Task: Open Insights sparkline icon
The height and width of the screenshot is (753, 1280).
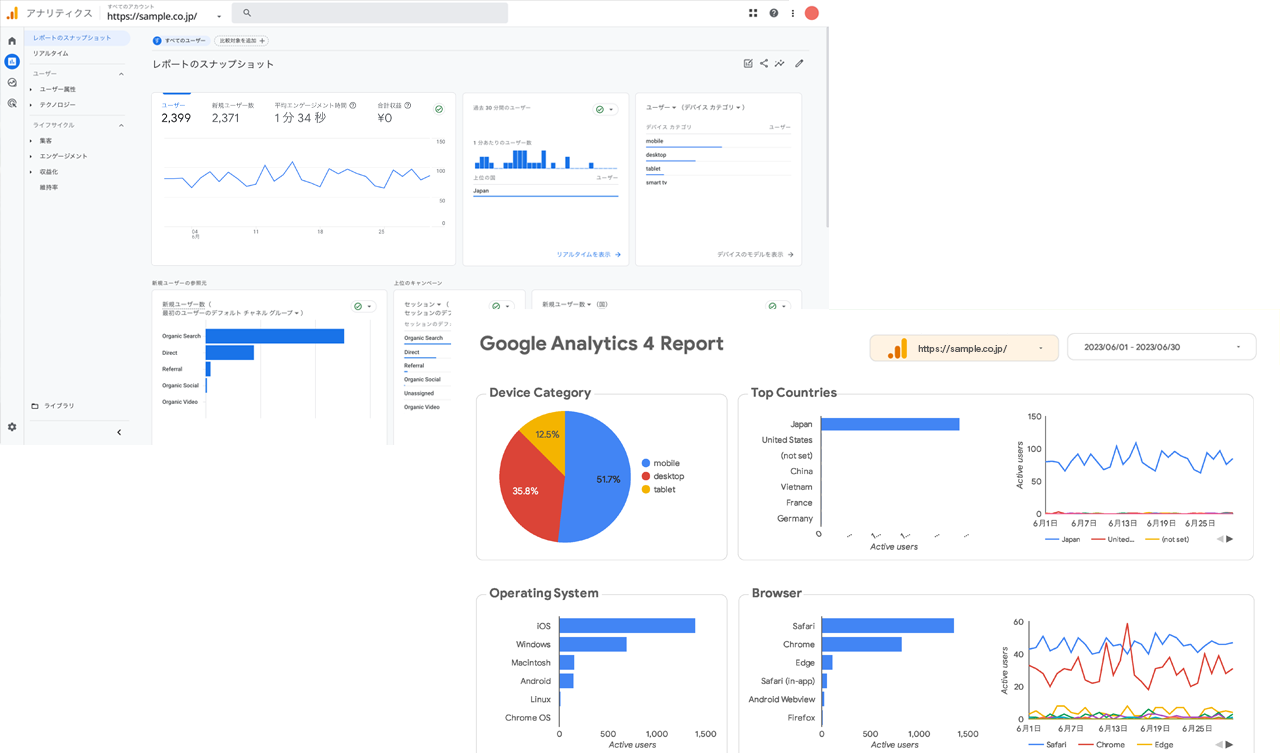Action: click(x=780, y=64)
